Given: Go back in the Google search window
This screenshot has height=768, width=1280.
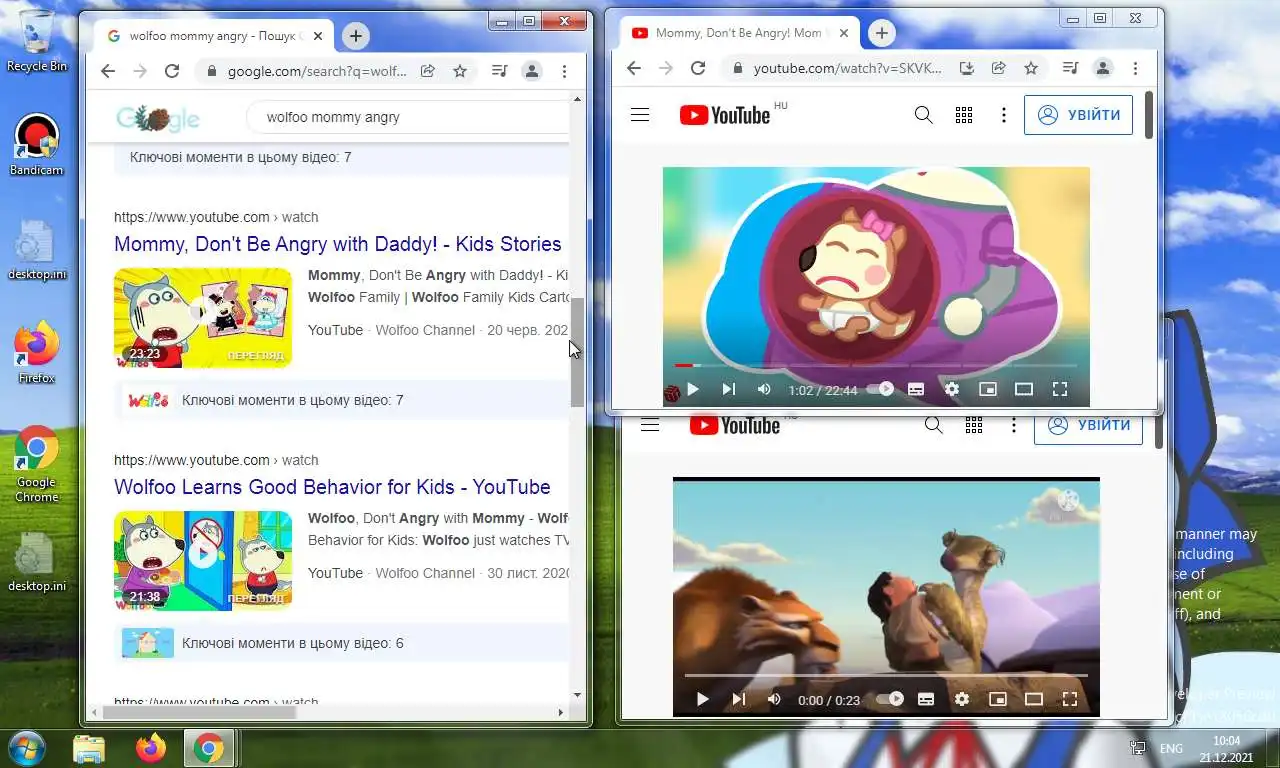Looking at the screenshot, I should pos(107,71).
